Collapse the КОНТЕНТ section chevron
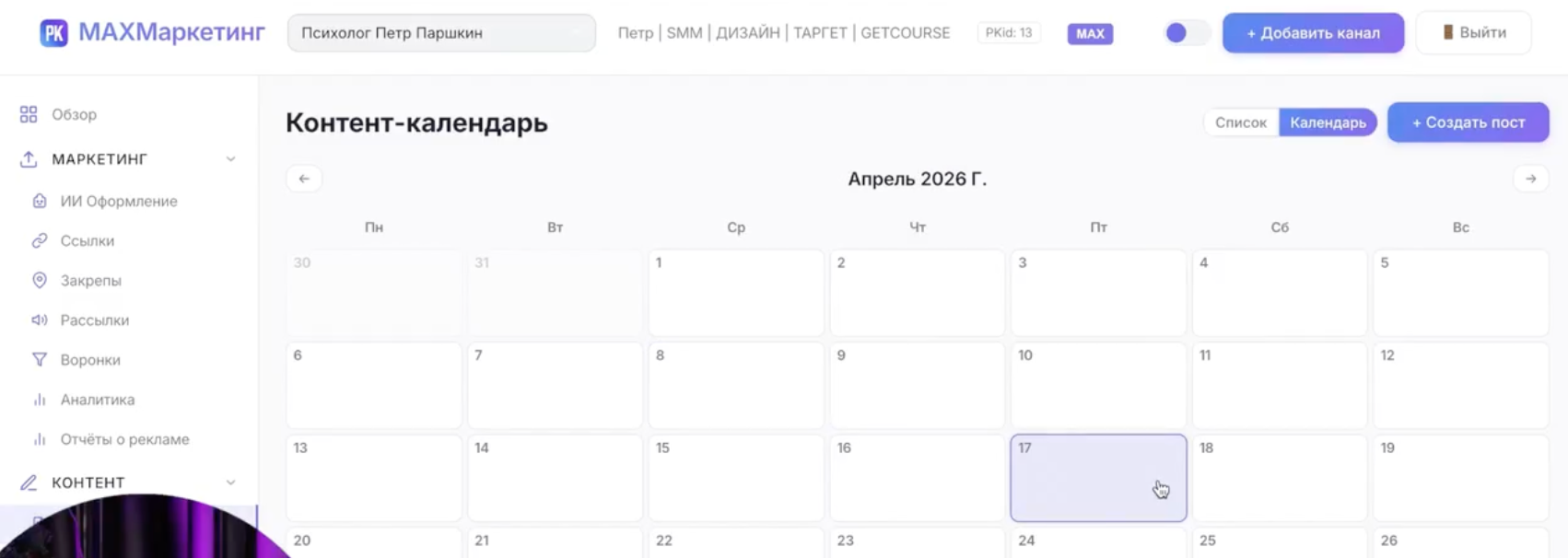The height and width of the screenshot is (558, 1568). (230, 482)
